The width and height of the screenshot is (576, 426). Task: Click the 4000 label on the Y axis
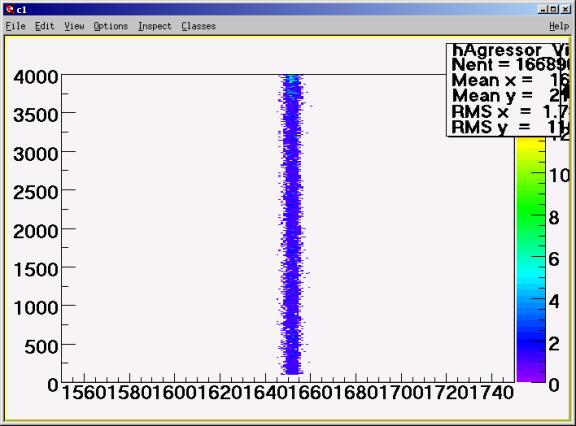(x=36, y=77)
